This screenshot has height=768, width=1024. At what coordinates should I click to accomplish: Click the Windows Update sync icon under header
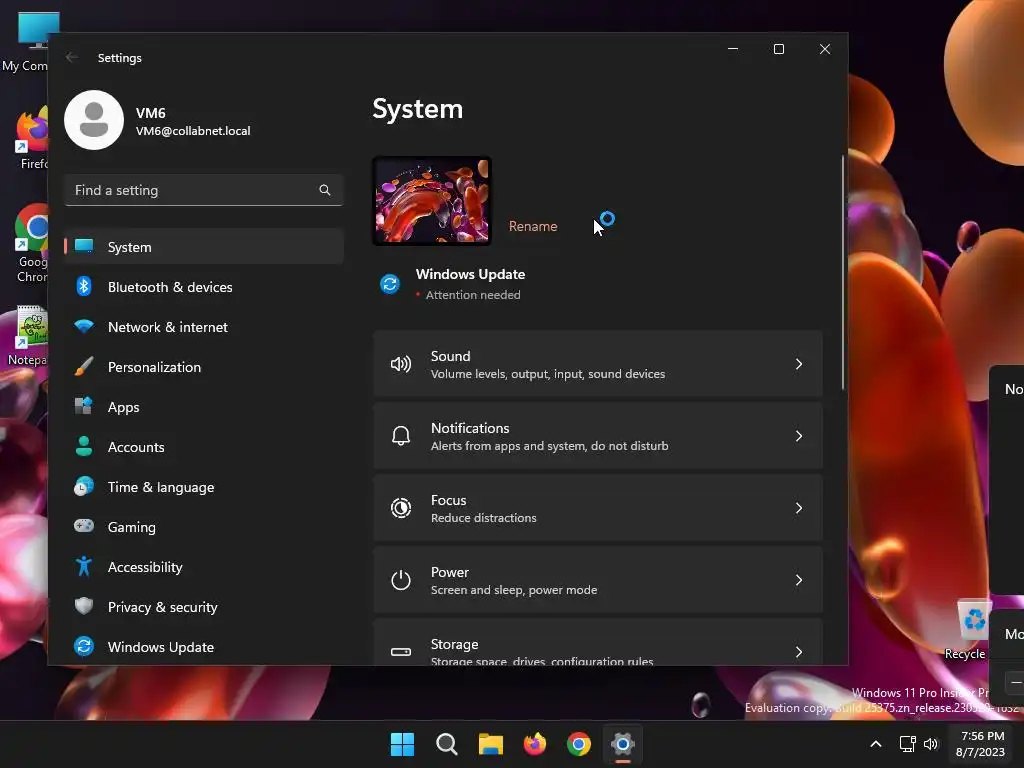coord(390,284)
